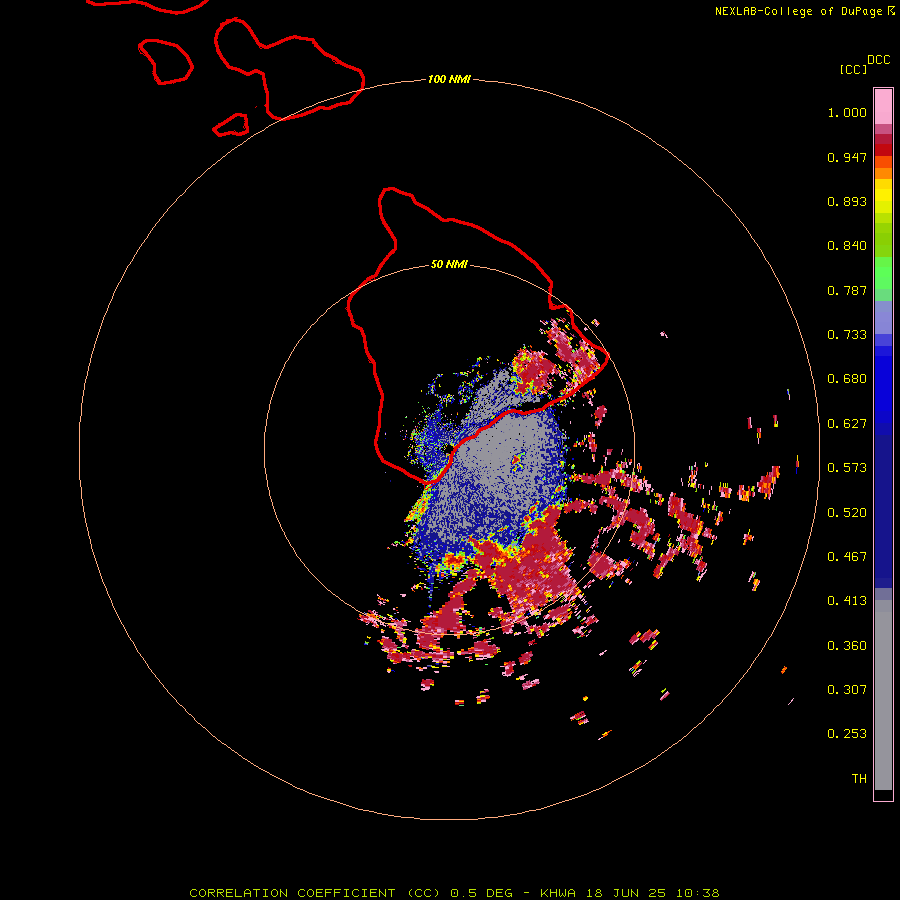The height and width of the screenshot is (900, 900).
Task: Click the black radar site dot at the map center
Action: tap(449, 448)
